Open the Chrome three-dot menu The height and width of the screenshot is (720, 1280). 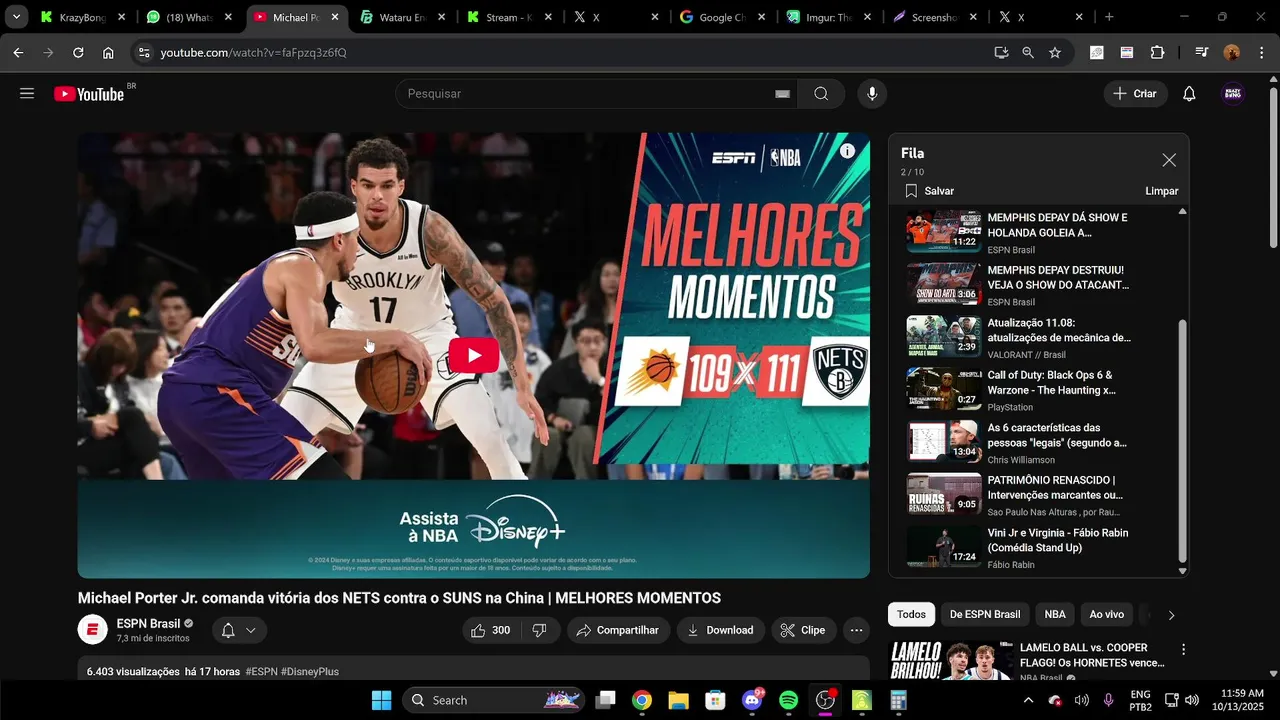point(1261,53)
